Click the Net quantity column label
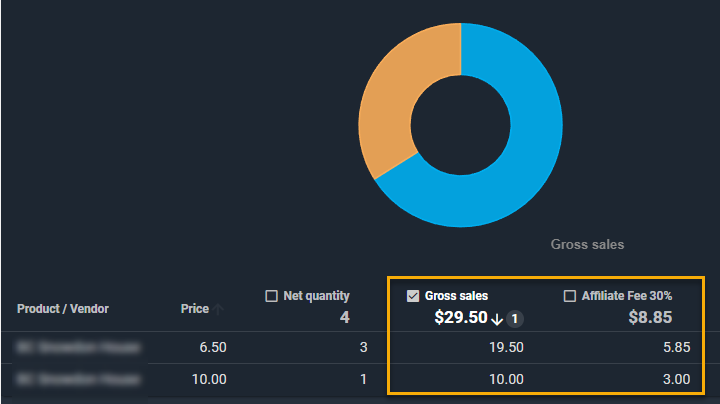720x404 pixels. (x=316, y=296)
